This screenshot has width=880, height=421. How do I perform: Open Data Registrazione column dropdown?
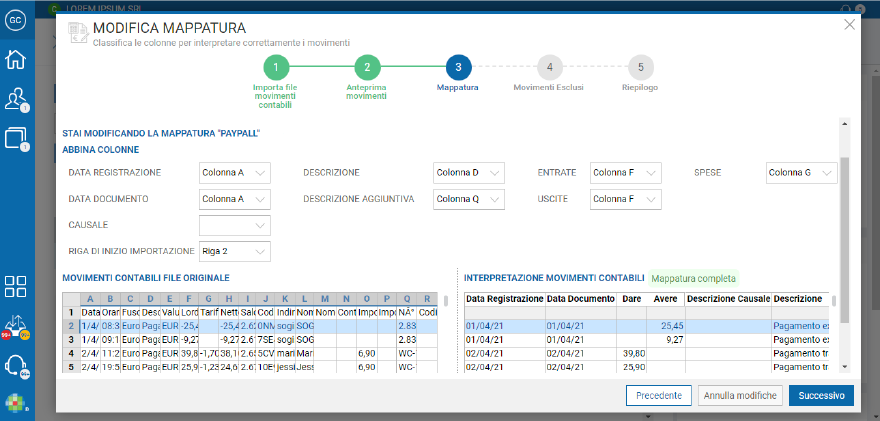click(235, 173)
